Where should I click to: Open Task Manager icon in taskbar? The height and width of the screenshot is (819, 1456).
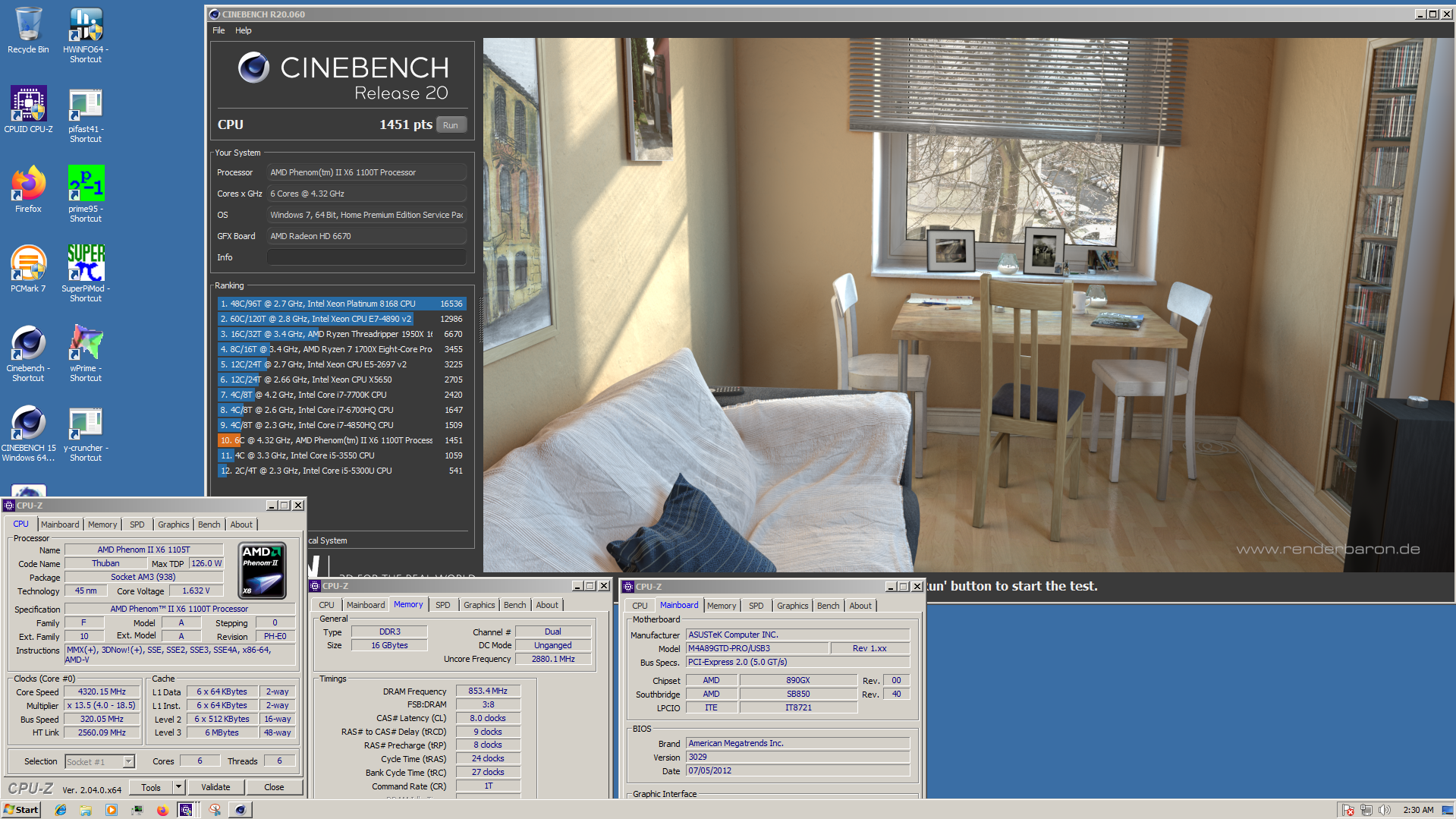coord(137,810)
